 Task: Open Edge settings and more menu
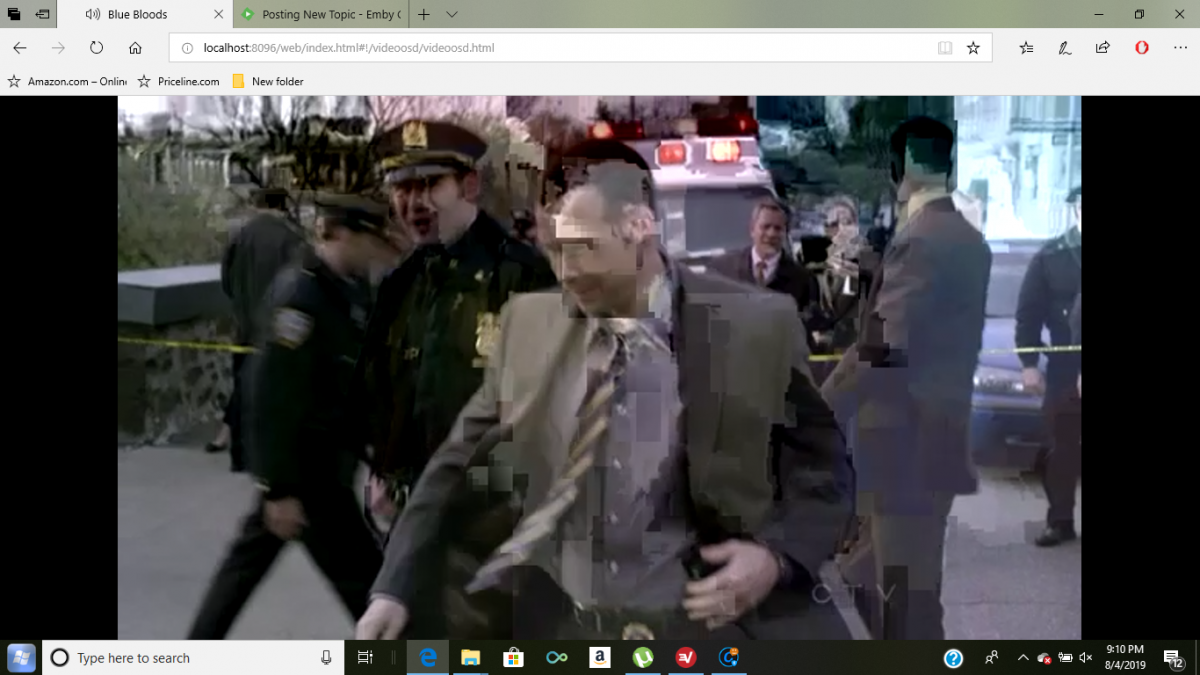(1180, 48)
